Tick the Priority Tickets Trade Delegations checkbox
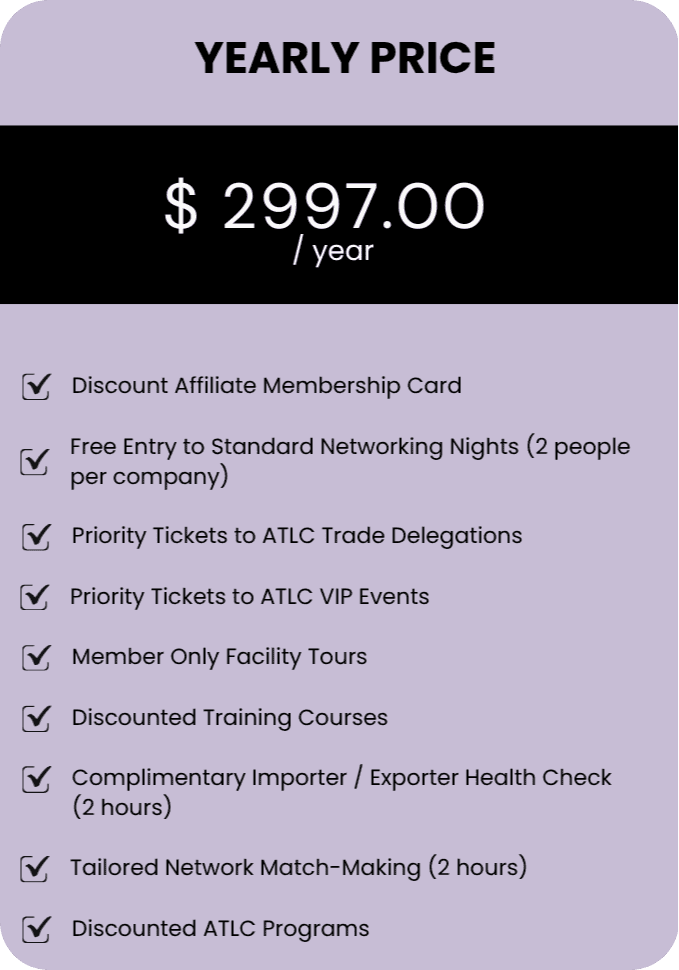679x970 pixels. (36, 536)
